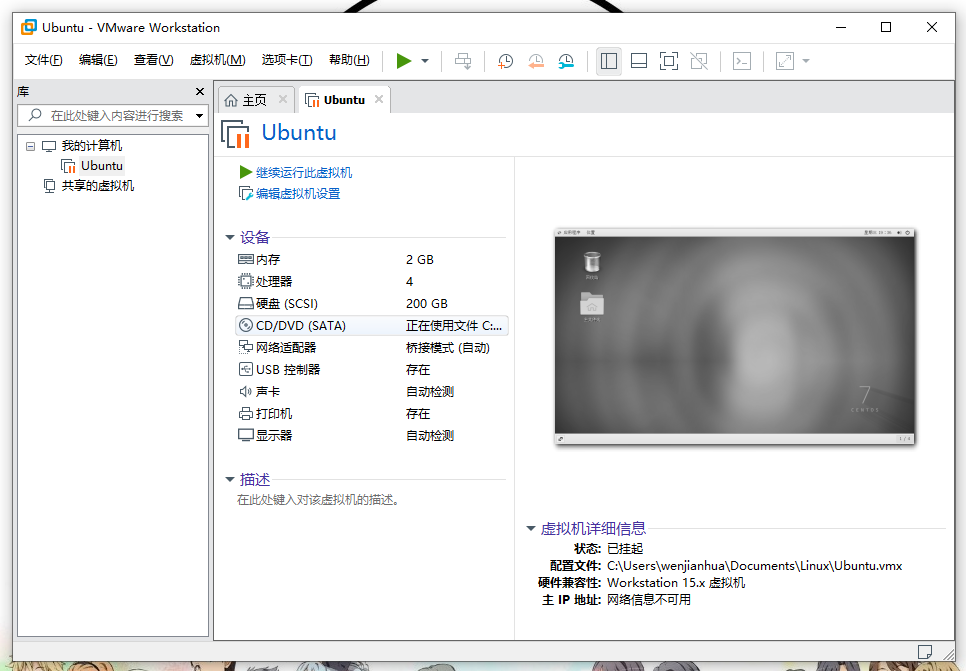
Task: Enter full screen mode icon
Action: coord(668,61)
